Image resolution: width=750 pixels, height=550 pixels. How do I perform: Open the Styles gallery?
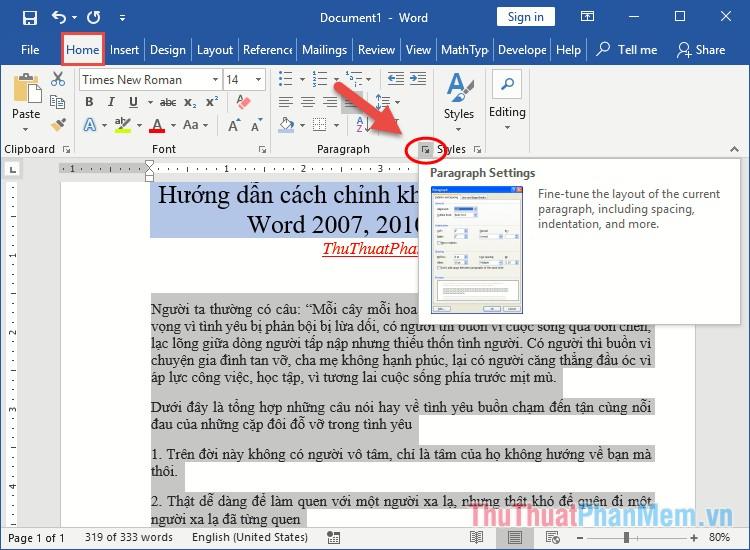click(x=459, y=101)
